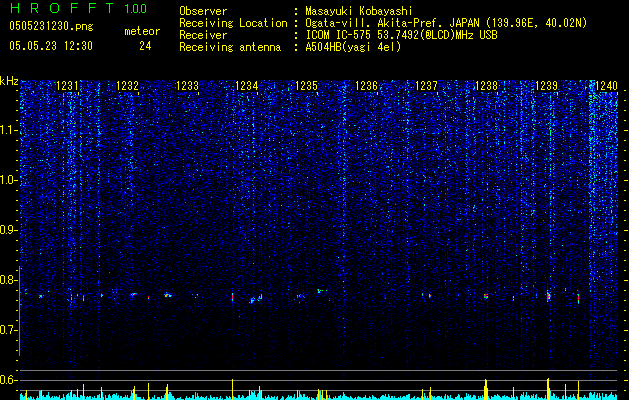Click the 0.7 kHz axis label

coord(9,330)
